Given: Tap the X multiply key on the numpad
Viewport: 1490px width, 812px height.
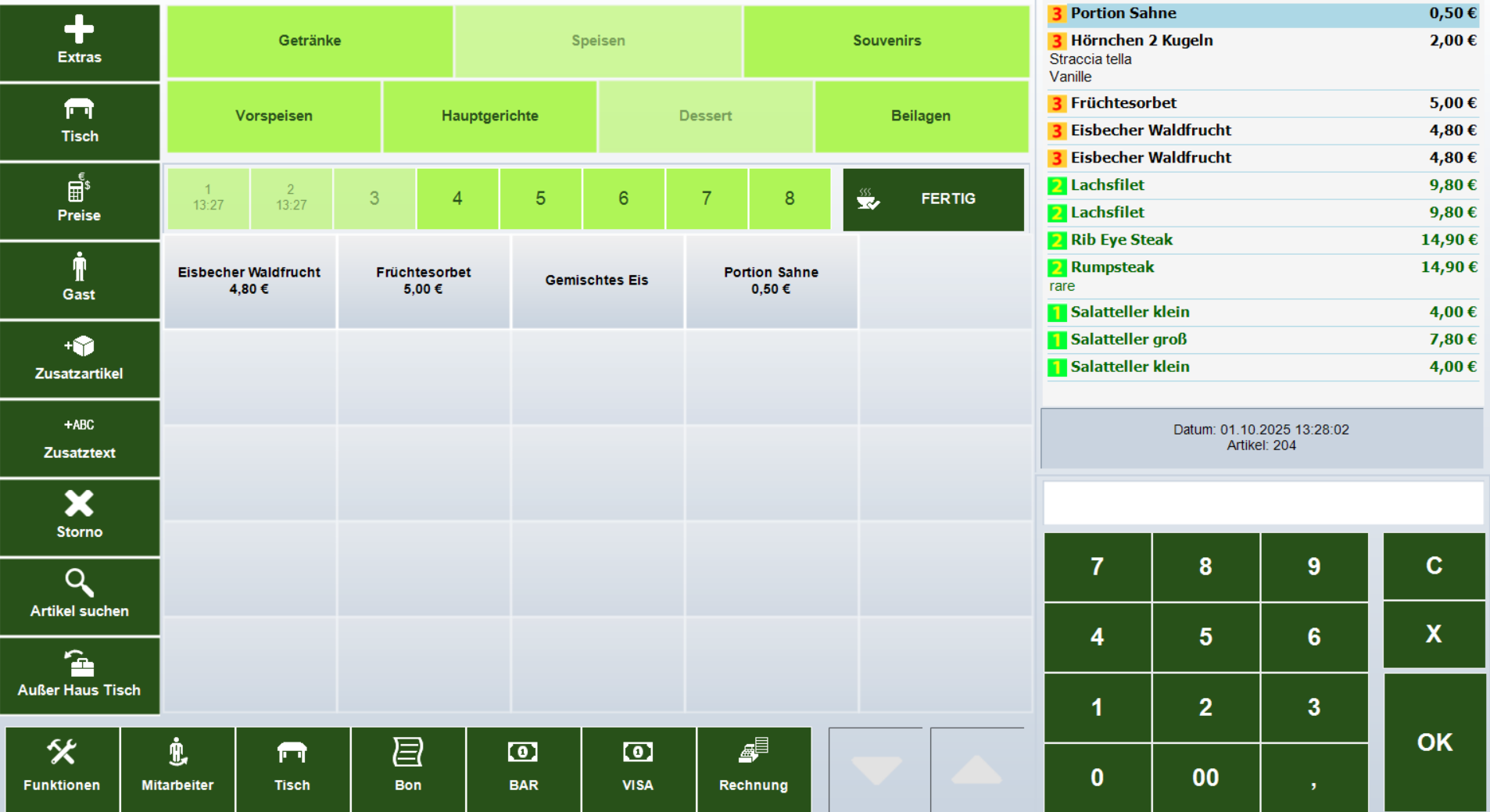Looking at the screenshot, I should click(1434, 634).
